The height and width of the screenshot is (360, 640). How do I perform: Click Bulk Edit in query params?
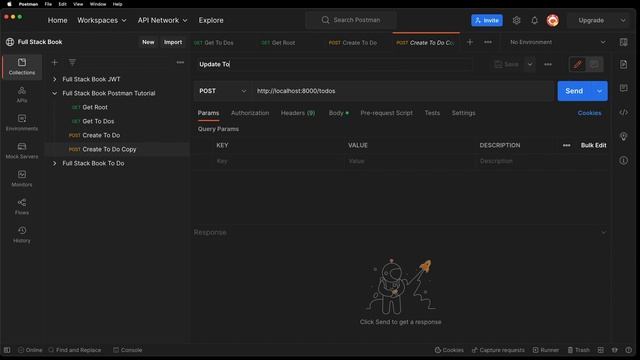point(593,145)
